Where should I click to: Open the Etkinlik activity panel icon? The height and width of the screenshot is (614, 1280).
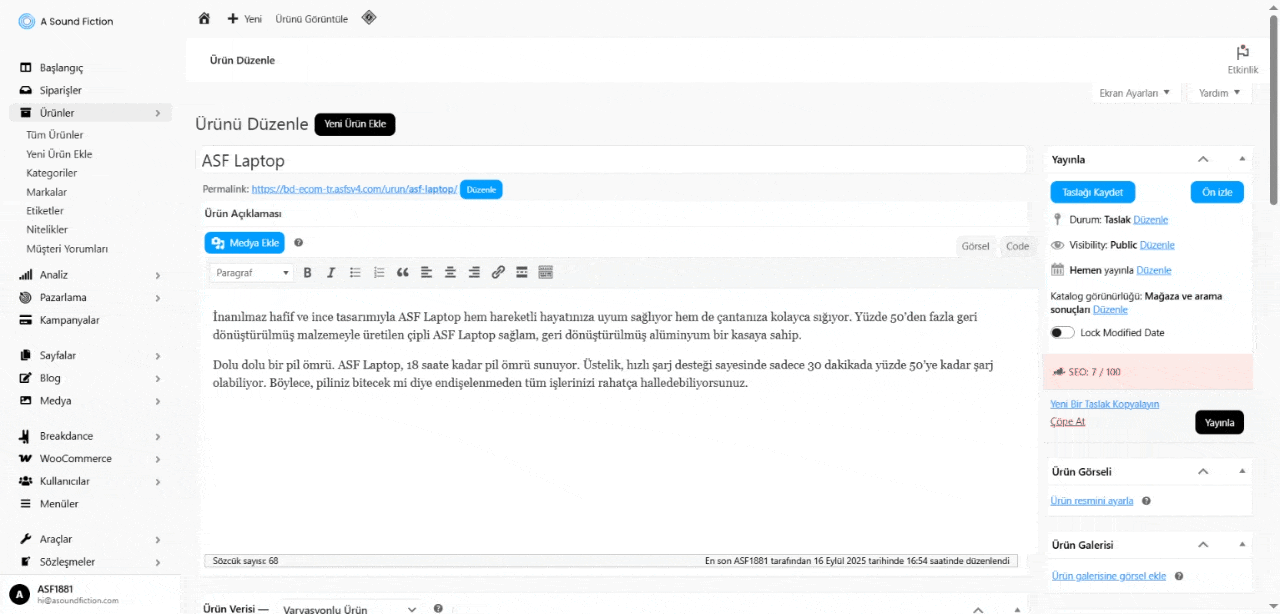pyautogui.click(x=1242, y=58)
